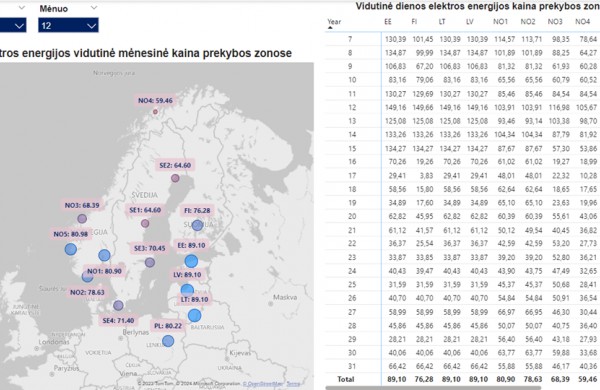Click the FI: 76.28 map label
This screenshot has height=390, width=600.
click(x=197, y=211)
